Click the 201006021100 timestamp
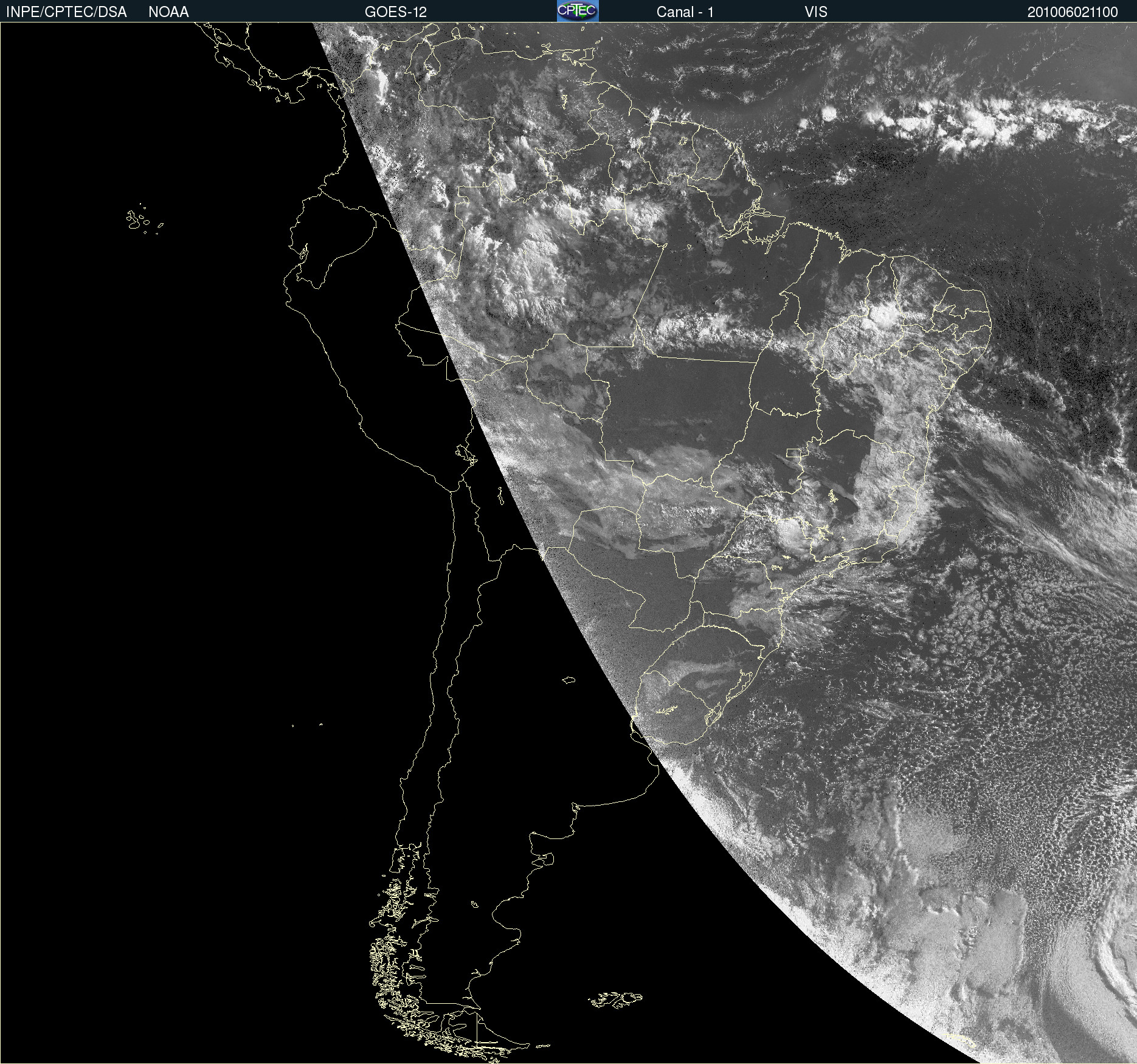The height and width of the screenshot is (1064, 1137). pyautogui.click(x=1073, y=12)
